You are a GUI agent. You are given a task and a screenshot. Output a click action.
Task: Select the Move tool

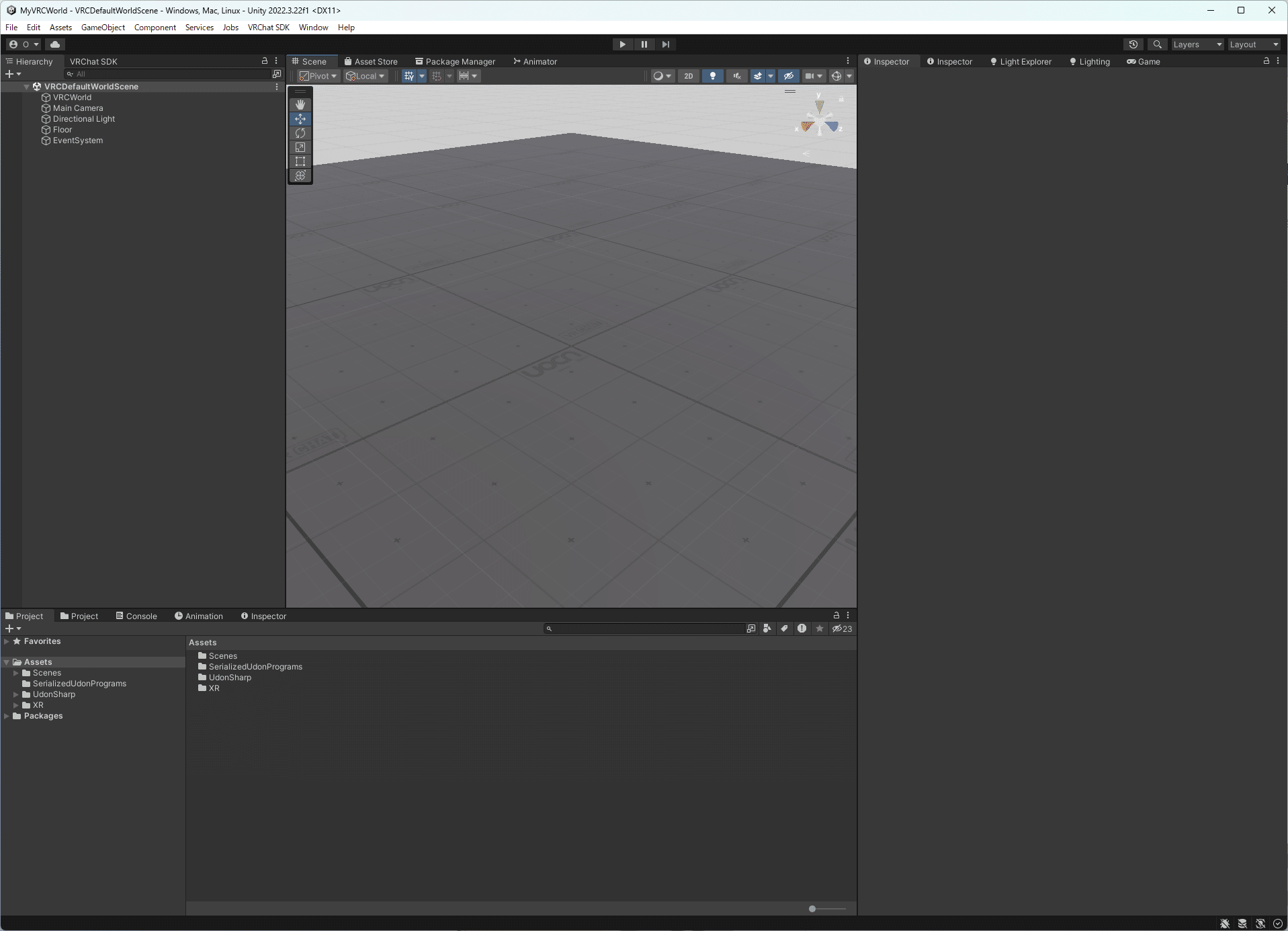tap(300, 119)
